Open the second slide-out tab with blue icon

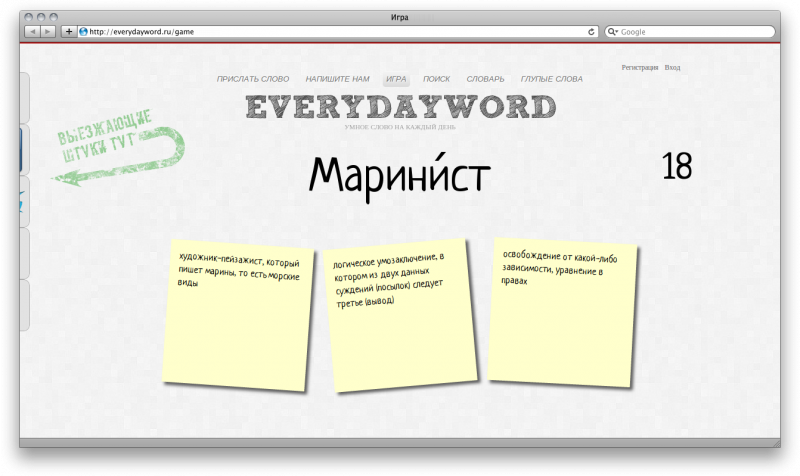pos(23,149)
